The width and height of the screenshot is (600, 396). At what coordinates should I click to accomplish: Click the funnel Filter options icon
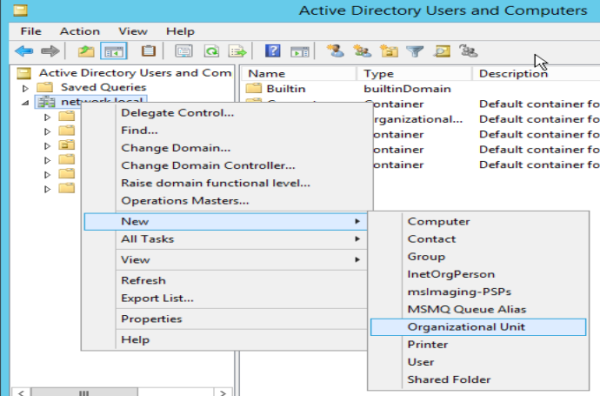pyautogui.click(x=415, y=51)
